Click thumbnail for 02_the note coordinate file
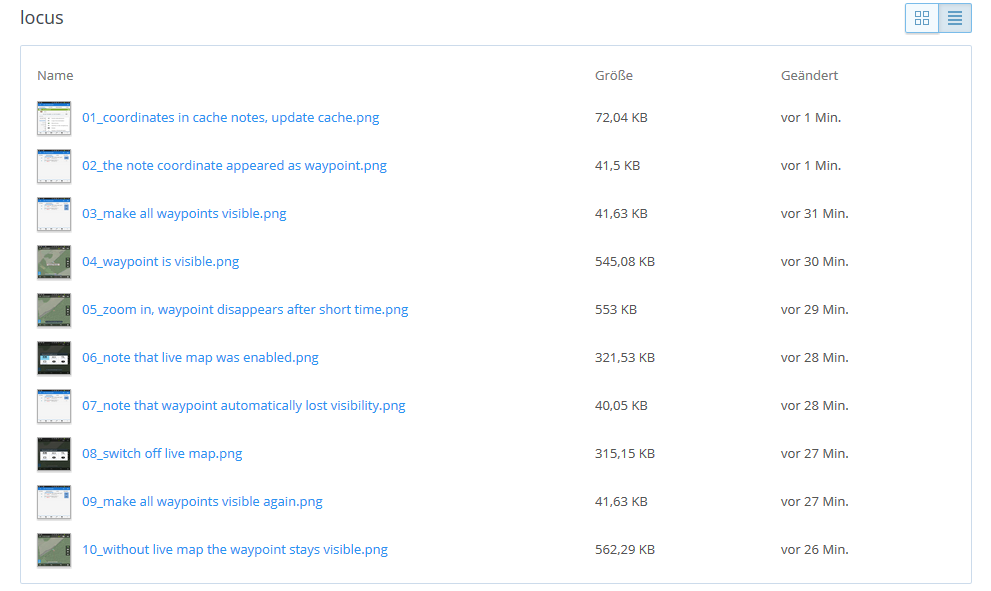Viewport: 991px width, 591px height. pos(54,166)
